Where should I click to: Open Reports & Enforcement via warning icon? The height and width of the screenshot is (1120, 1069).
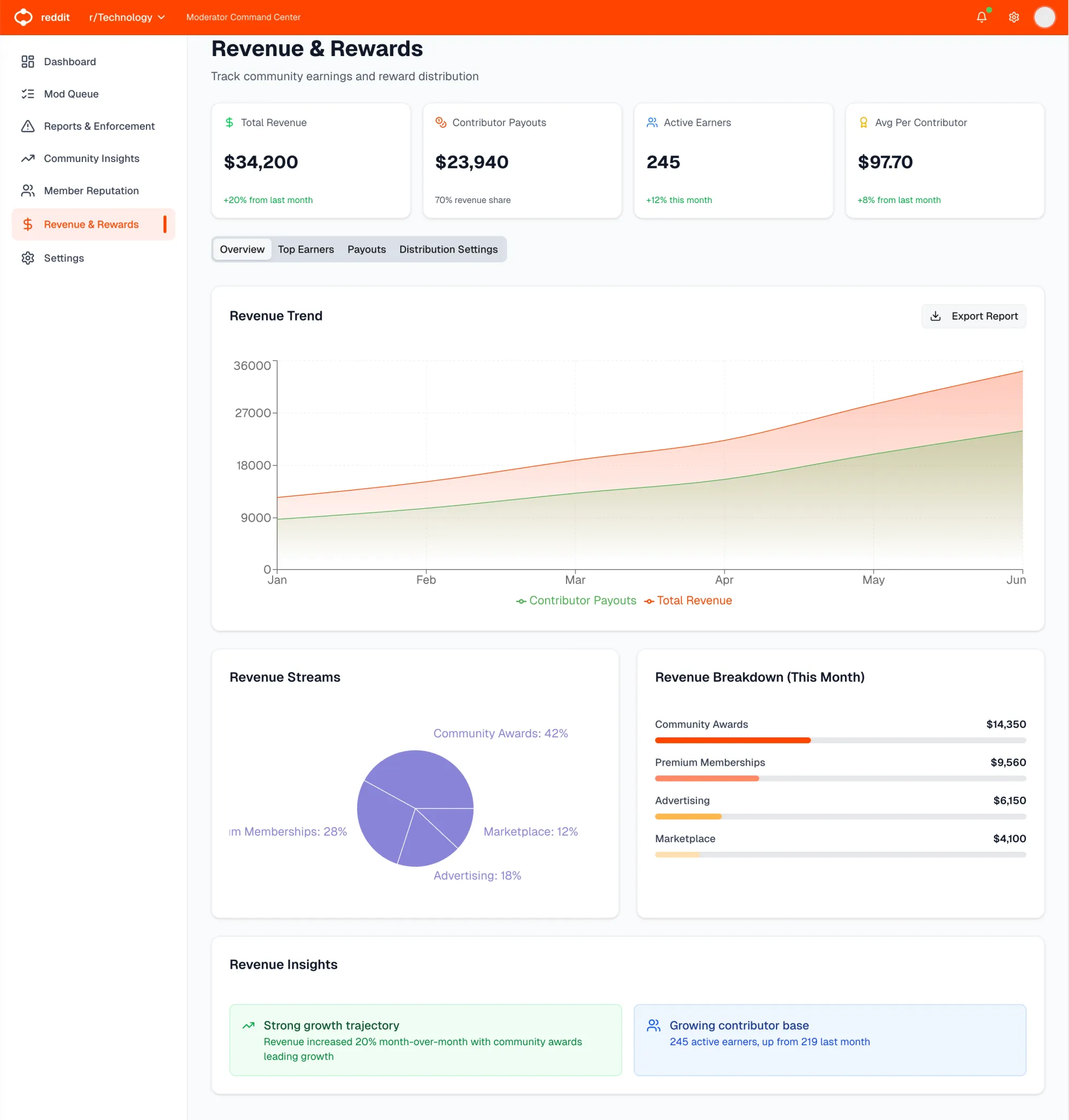pyautogui.click(x=28, y=126)
